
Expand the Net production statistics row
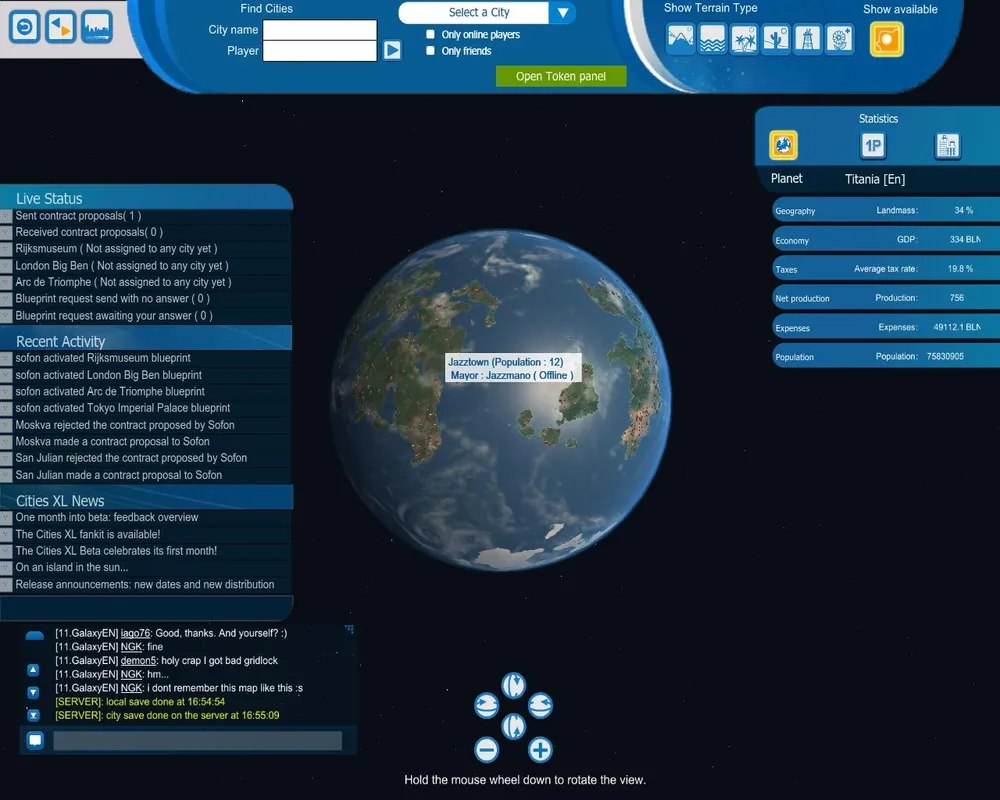tap(885, 298)
